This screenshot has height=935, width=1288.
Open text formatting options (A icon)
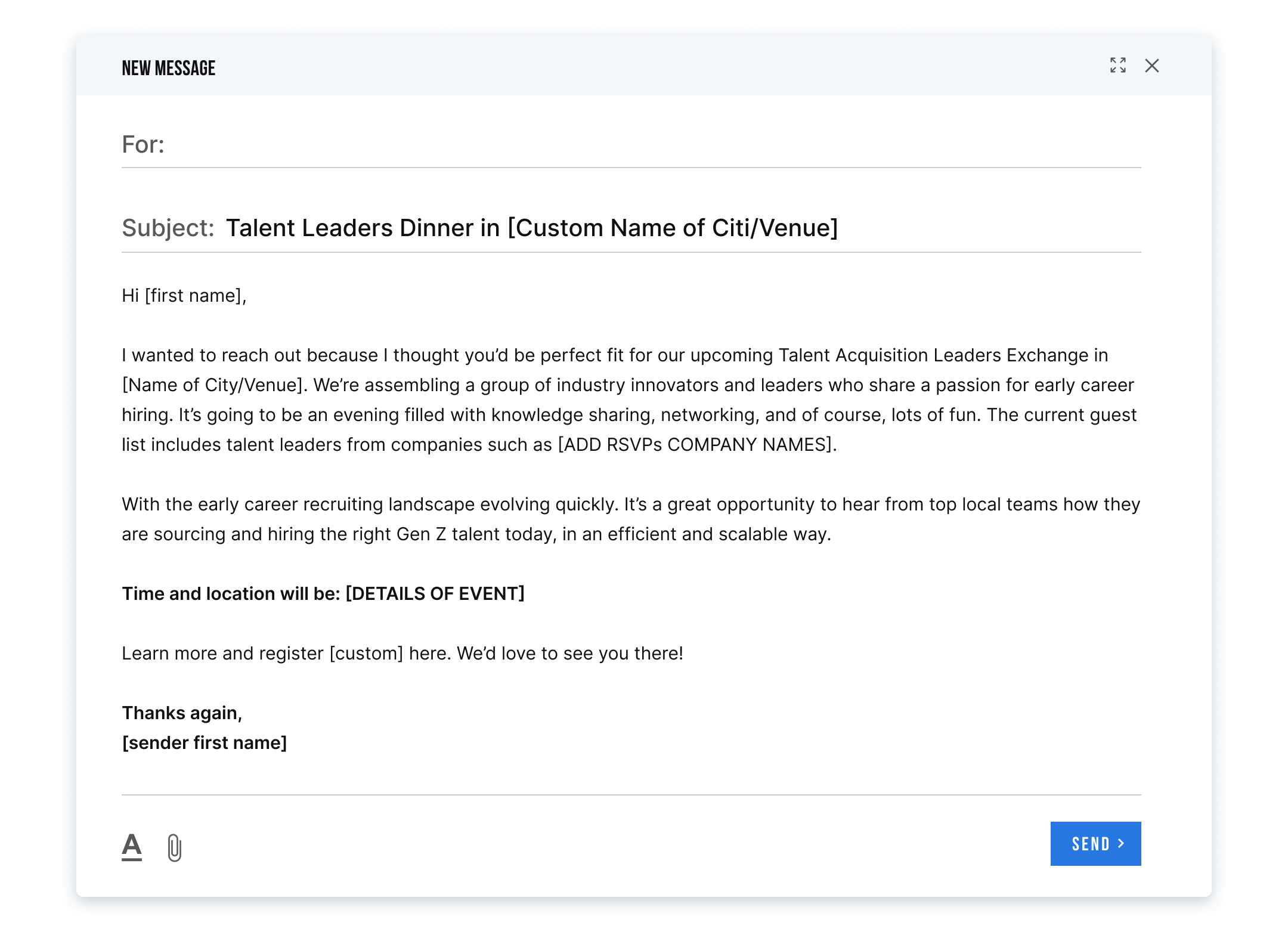pyautogui.click(x=132, y=847)
